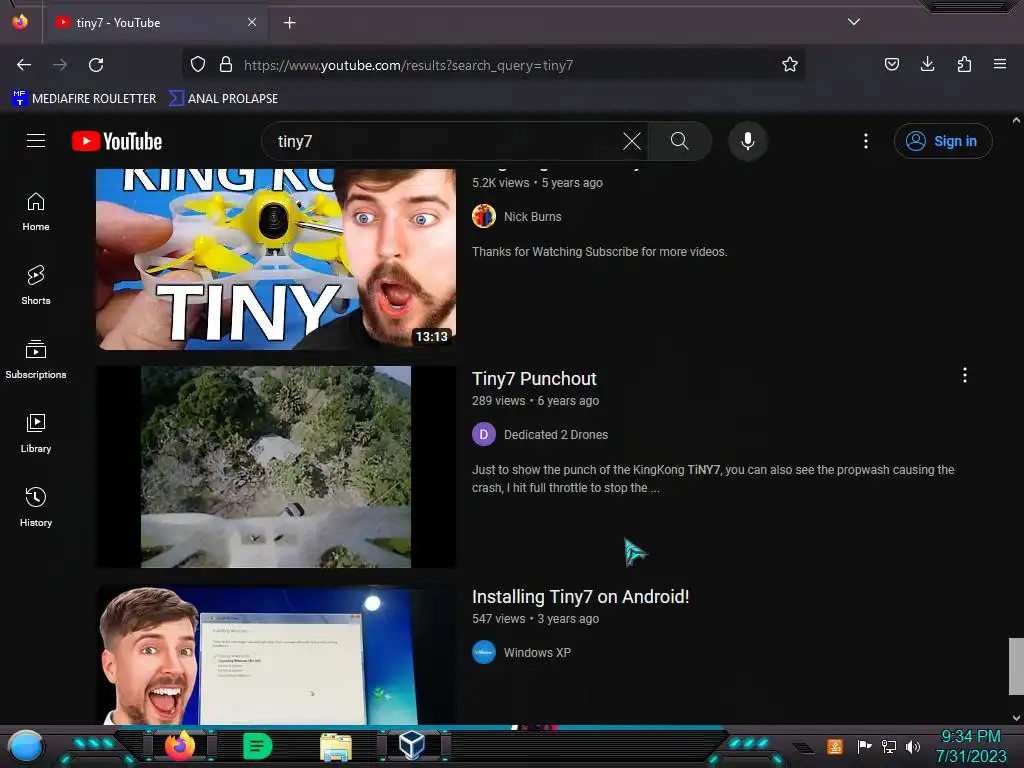Open Subscriptions in YouTube sidebar
This screenshot has height=768, width=1024.
click(x=36, y=360)
